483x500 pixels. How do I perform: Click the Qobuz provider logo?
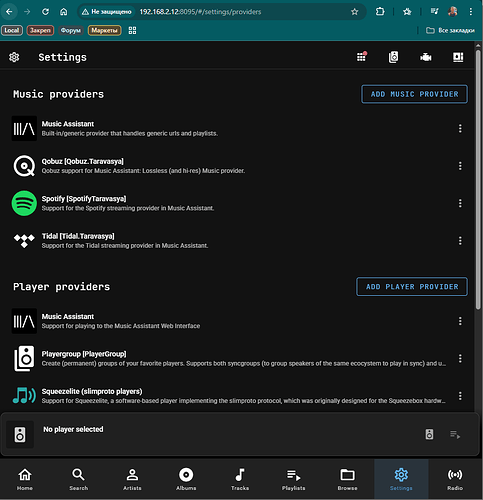(24, 166)
